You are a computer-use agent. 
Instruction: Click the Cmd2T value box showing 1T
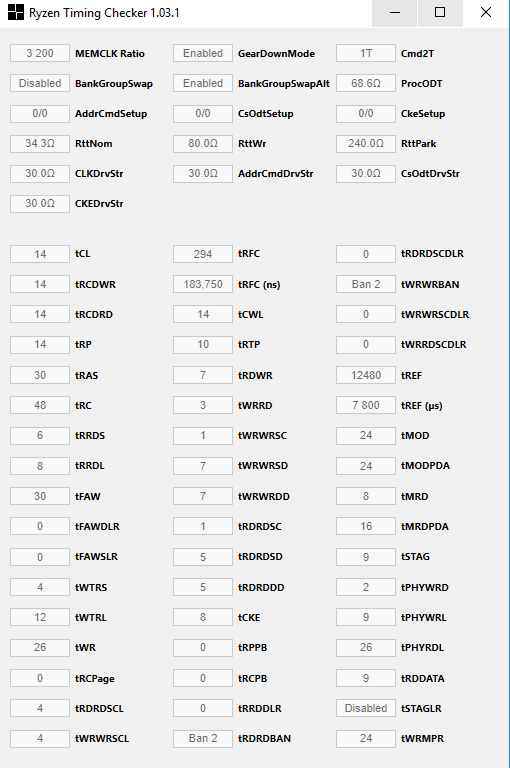365,53
